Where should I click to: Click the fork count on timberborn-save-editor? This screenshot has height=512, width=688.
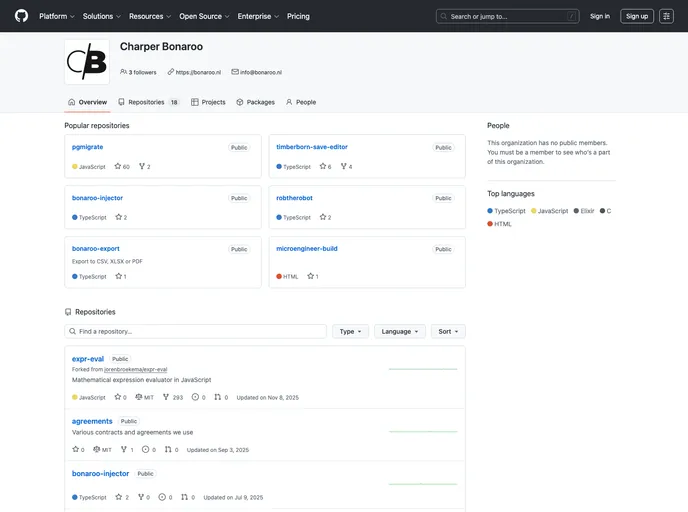click(344, 167)
